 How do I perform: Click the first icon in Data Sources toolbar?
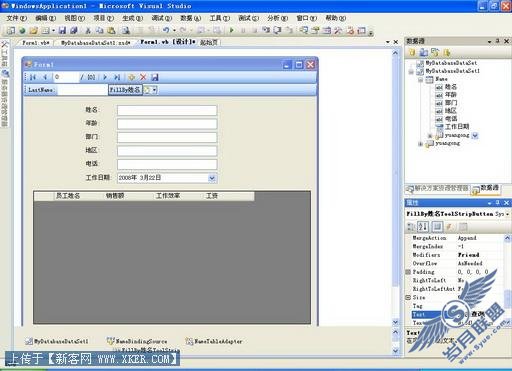click(x=412, y=52)
